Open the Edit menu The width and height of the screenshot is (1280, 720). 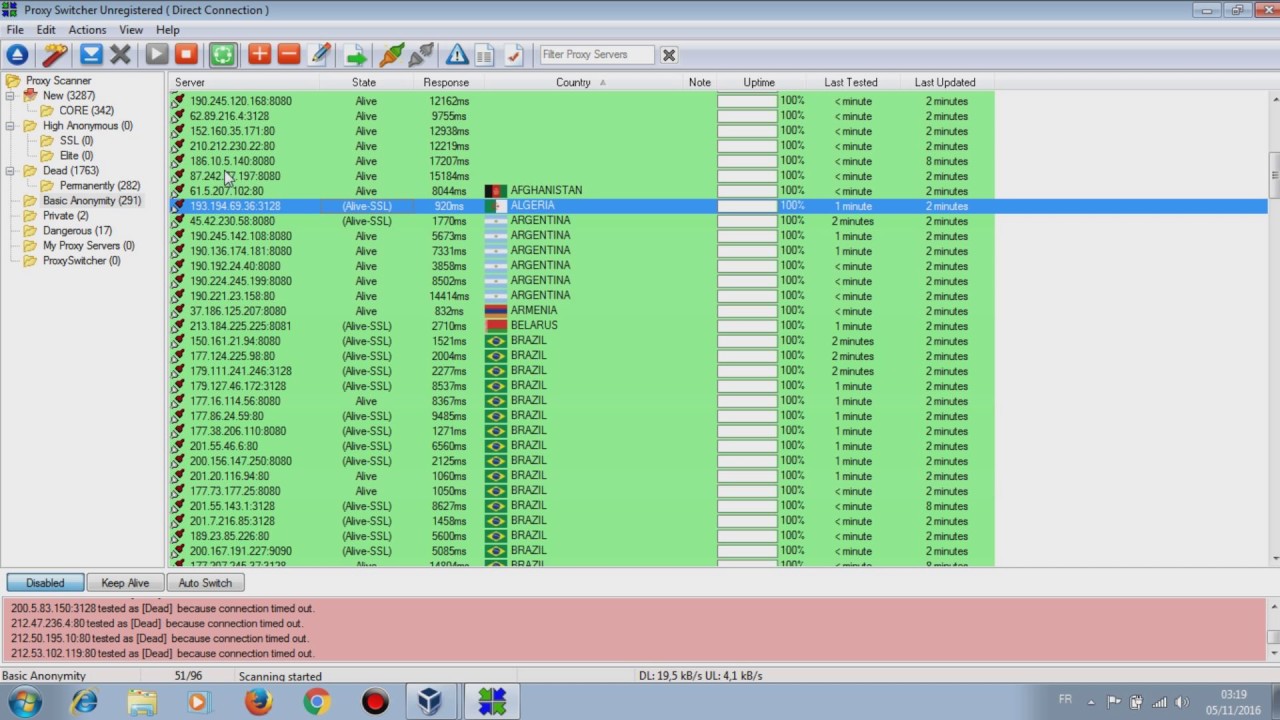[x=46, y=30]
